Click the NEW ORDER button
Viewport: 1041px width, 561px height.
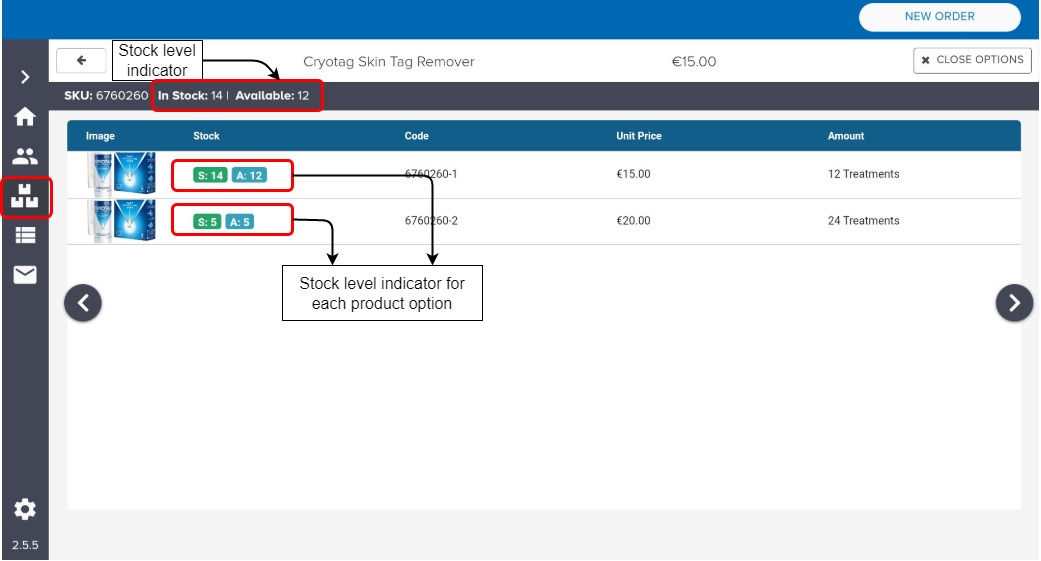click(939, 17)
